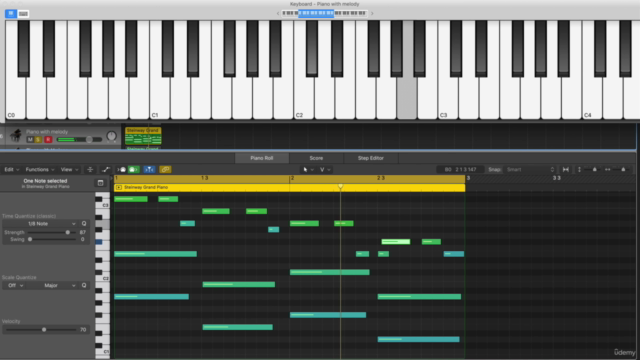Play the highlighted grey key on the keyboard
The height and width of the screenshot is (360, 640).
tap(407, 98)
